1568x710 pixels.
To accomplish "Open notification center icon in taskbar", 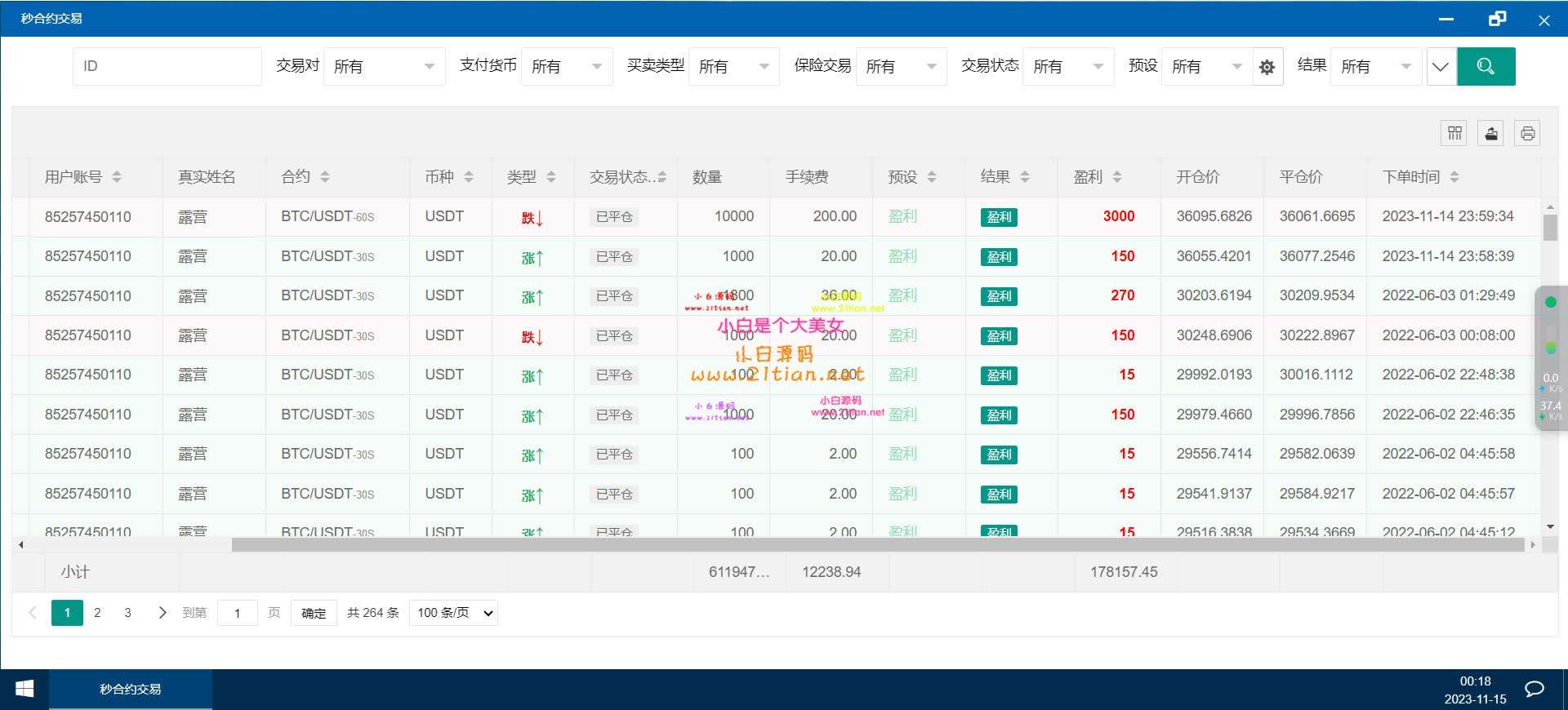I will [x=1535, y=690].
